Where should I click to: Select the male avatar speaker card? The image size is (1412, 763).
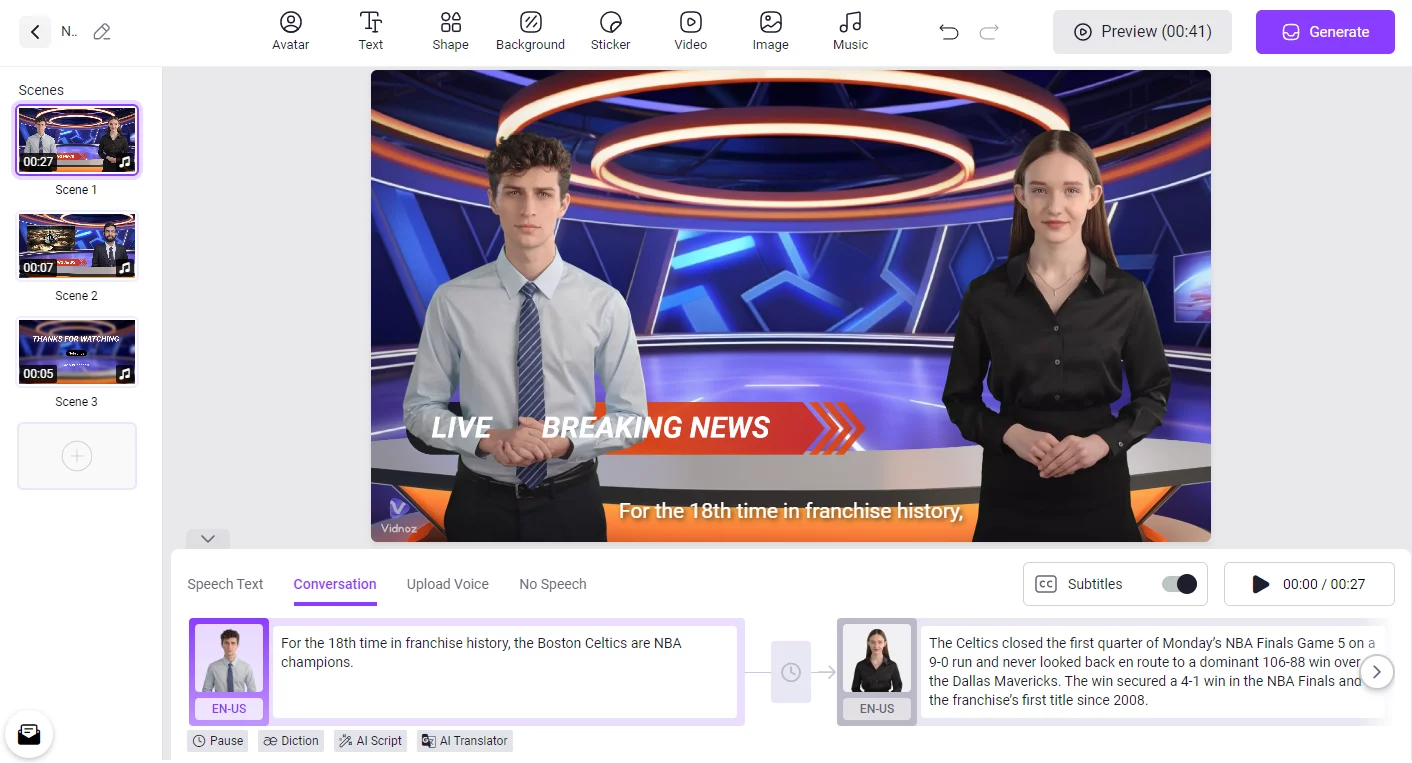coord(229,659)
